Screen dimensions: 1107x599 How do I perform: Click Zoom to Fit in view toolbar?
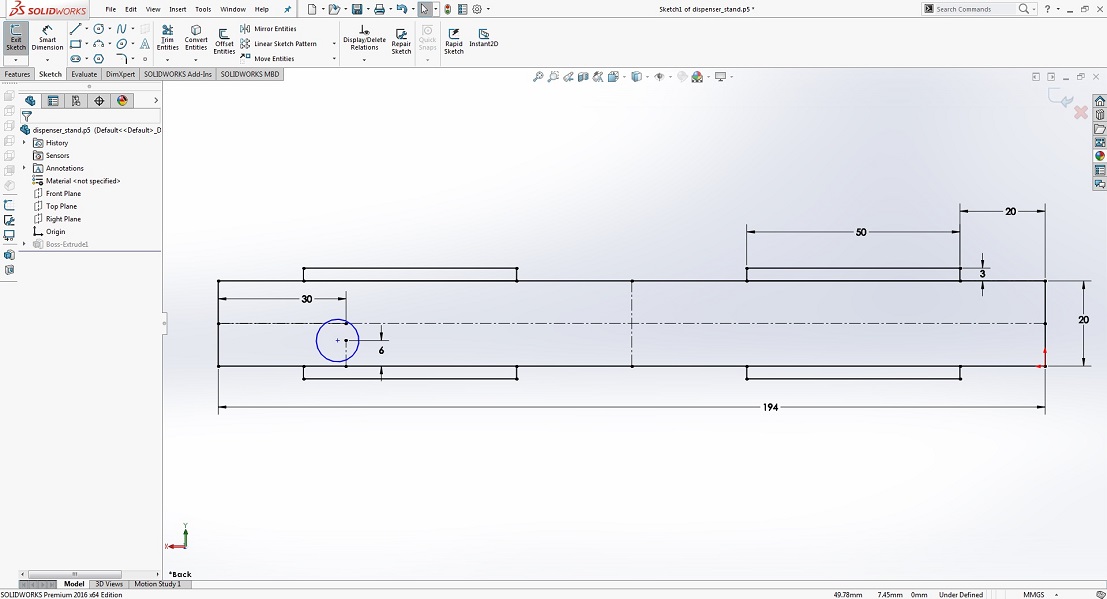(538, 76)
